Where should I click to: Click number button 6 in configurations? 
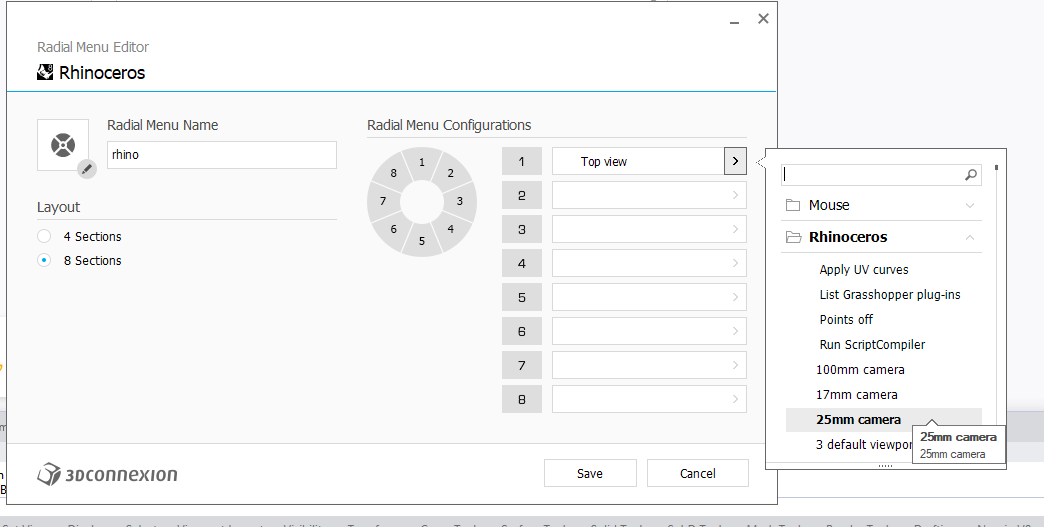point(521,331)
